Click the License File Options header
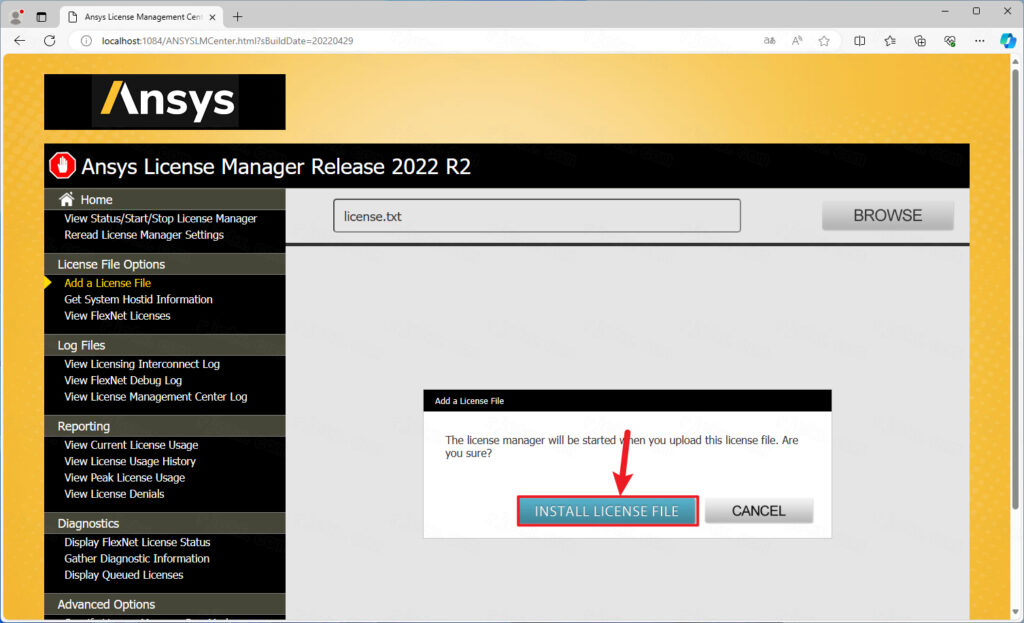 165,264
